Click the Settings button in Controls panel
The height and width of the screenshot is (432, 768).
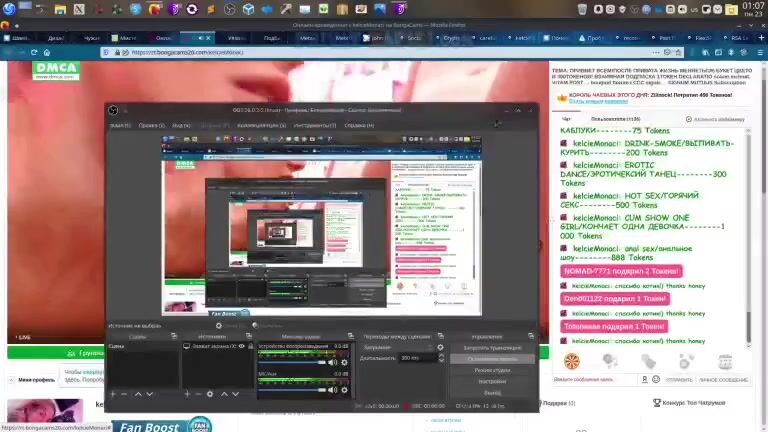pyautogui.click(x=490, y=381)
